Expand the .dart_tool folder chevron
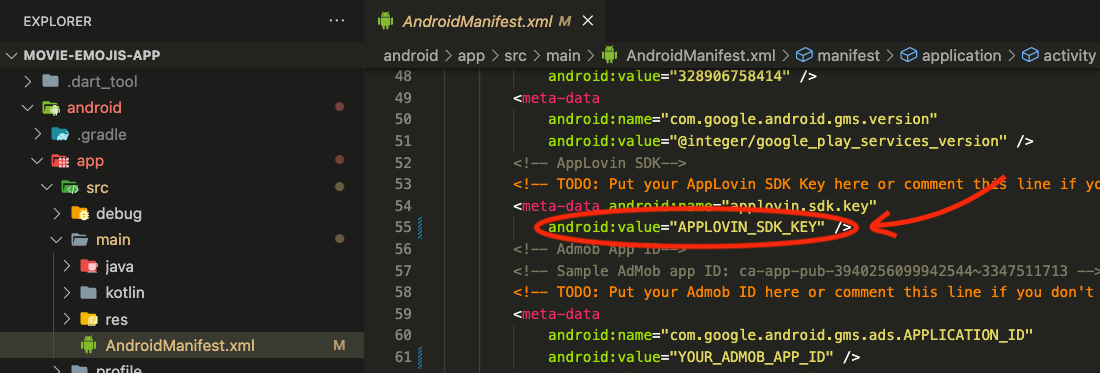The width and height of the screenshot is (1100, 373). click(28, 82)
